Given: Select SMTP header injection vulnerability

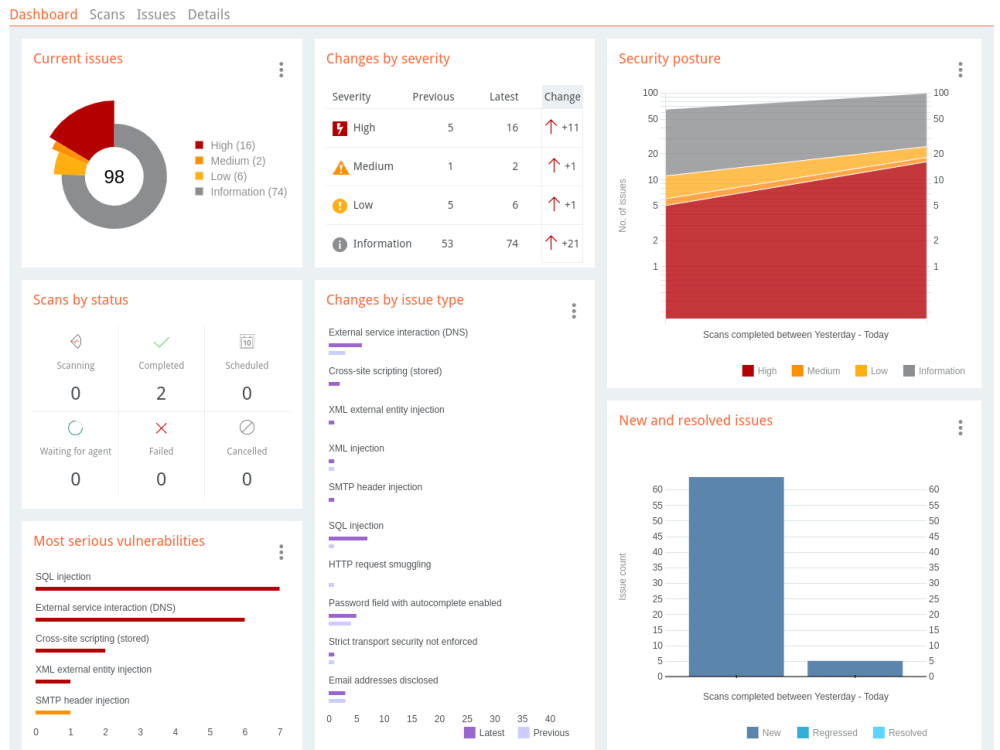Looking at the screenshot, I should (x=82, y=700).
